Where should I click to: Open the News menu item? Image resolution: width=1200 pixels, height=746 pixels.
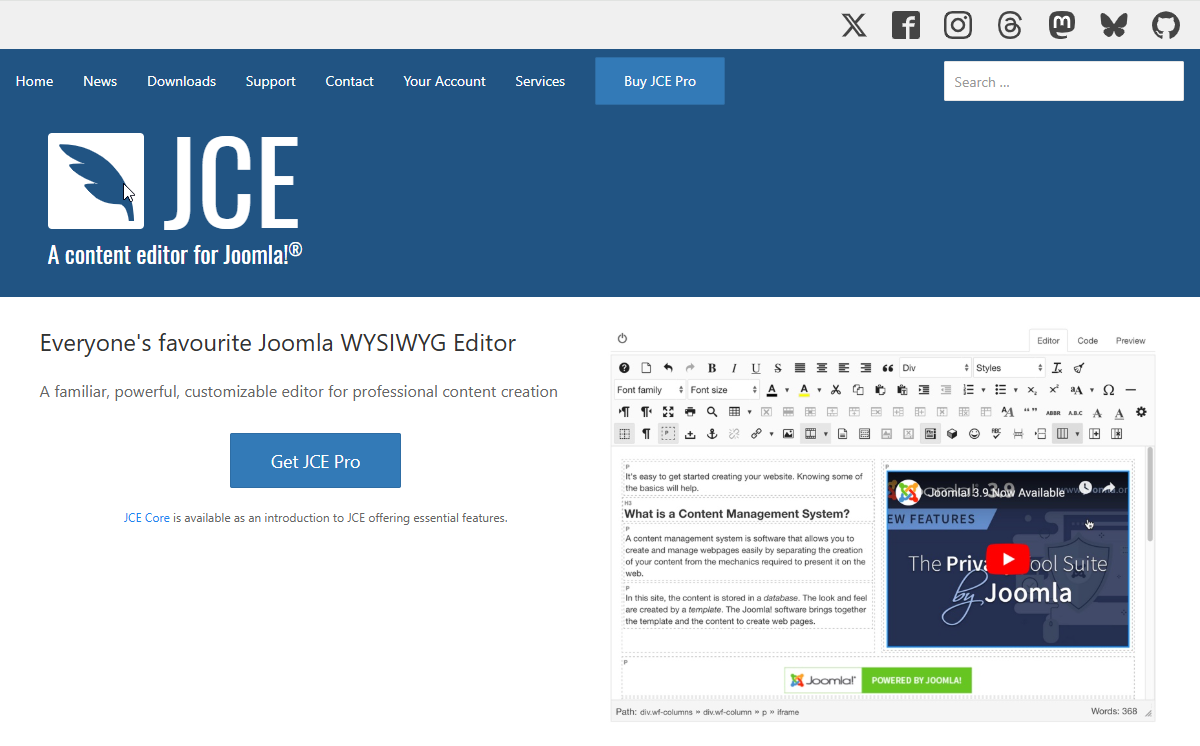coord(100,81)
